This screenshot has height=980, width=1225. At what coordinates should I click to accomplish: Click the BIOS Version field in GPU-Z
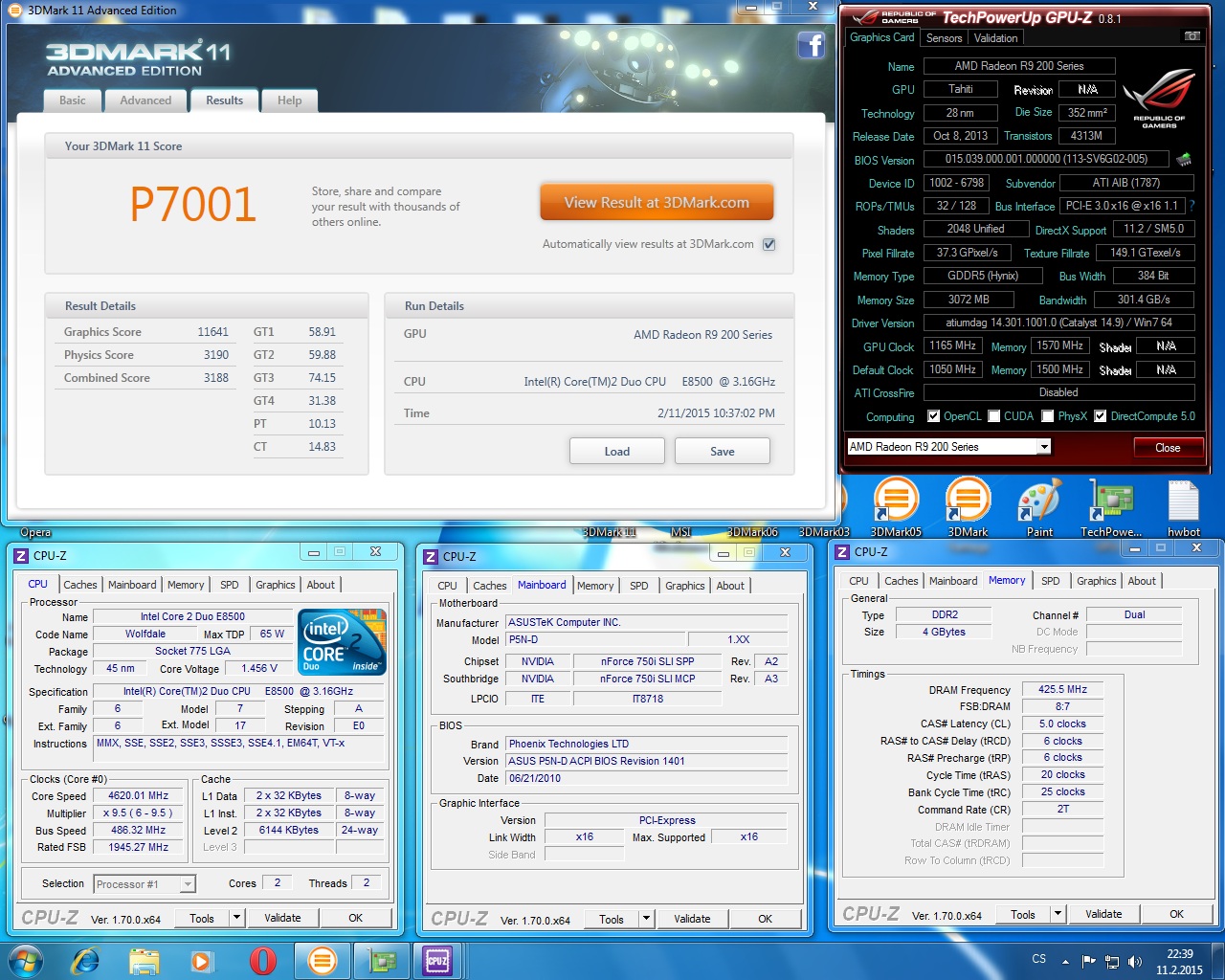[x=1046, y=159]
